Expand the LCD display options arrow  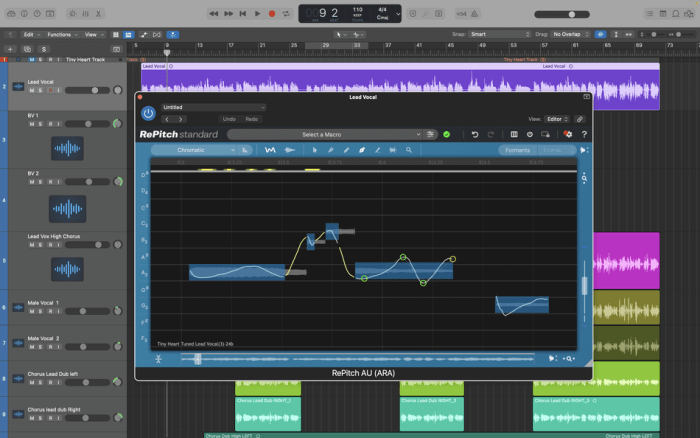point(397,14)
